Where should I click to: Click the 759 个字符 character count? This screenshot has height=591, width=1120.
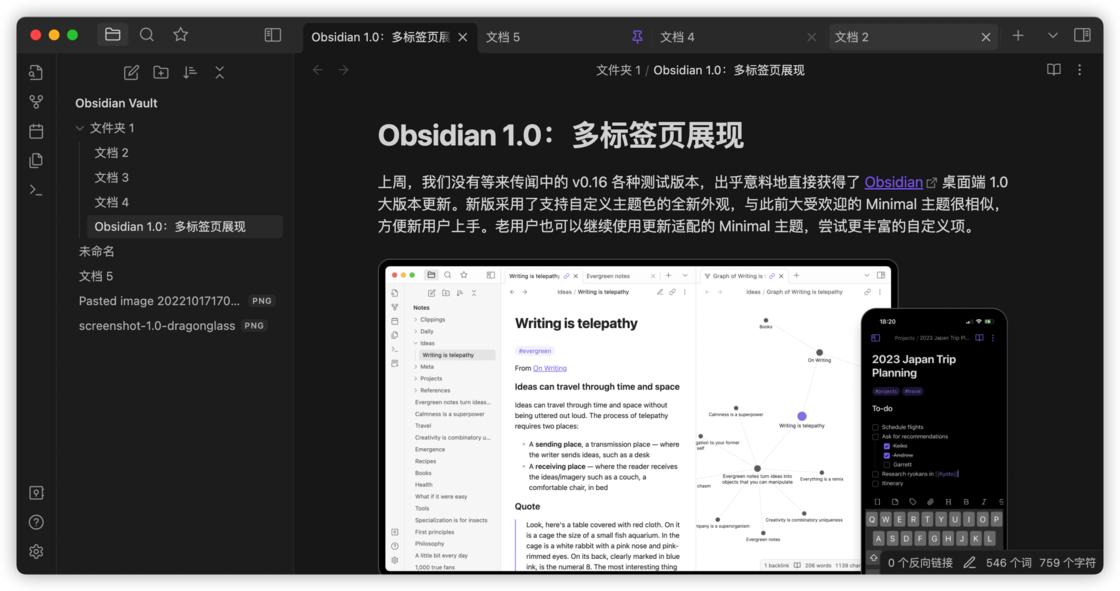coord(1067,563)
